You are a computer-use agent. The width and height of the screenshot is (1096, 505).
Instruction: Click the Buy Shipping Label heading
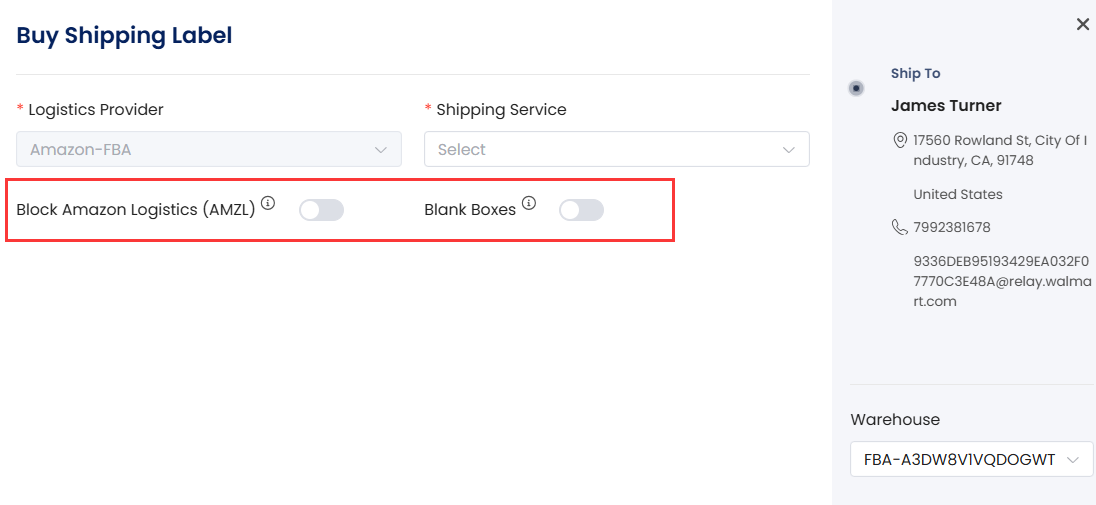click(x=124, y=35)
